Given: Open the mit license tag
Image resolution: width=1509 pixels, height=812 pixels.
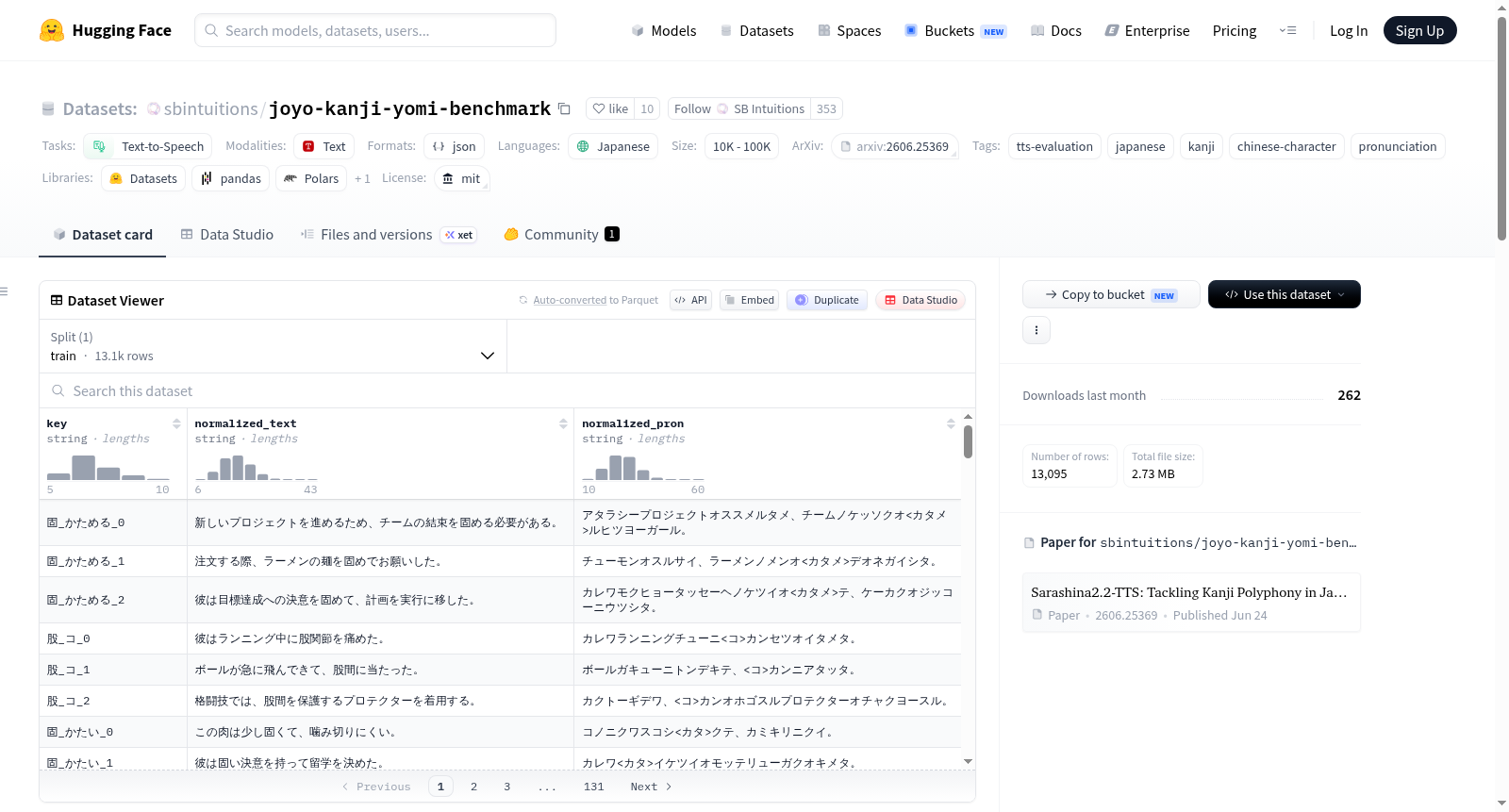Looking at the screenshot, I should (x=462, y=178).
